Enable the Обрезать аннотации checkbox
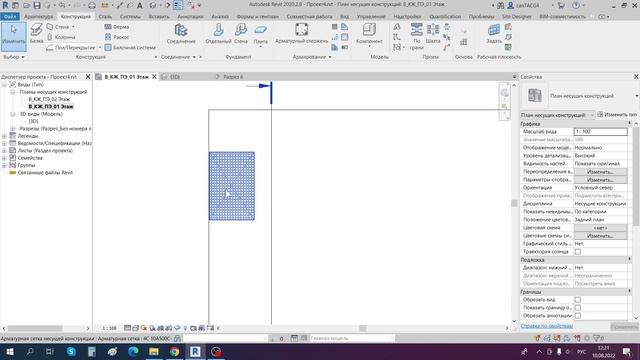Viewport: 640px width, 360px height. click(x=578, y=316)
